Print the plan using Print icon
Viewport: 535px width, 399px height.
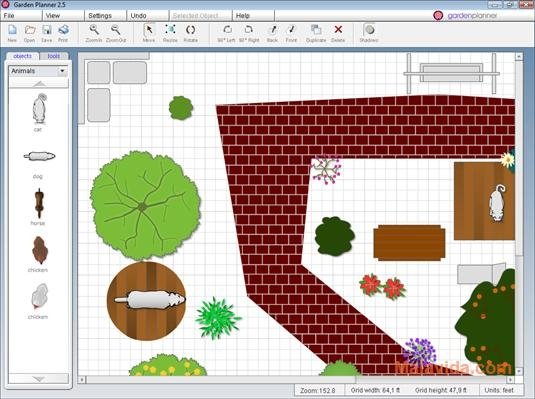63,33
